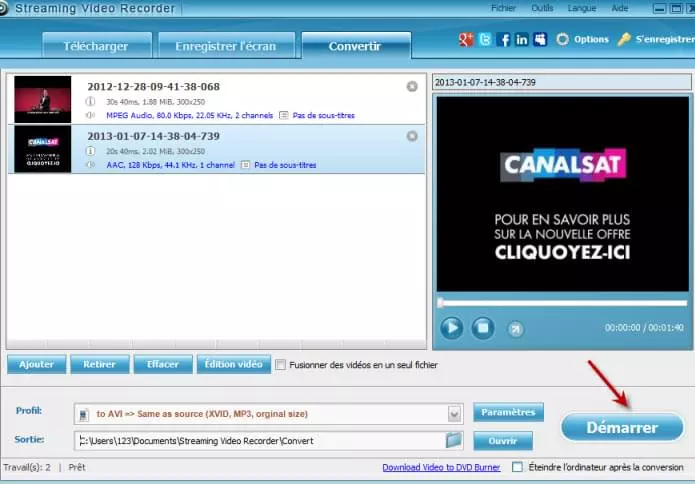This screenshot has height=484, width=695.
Task: Select the Convertir tab
Action: (356, 45)
